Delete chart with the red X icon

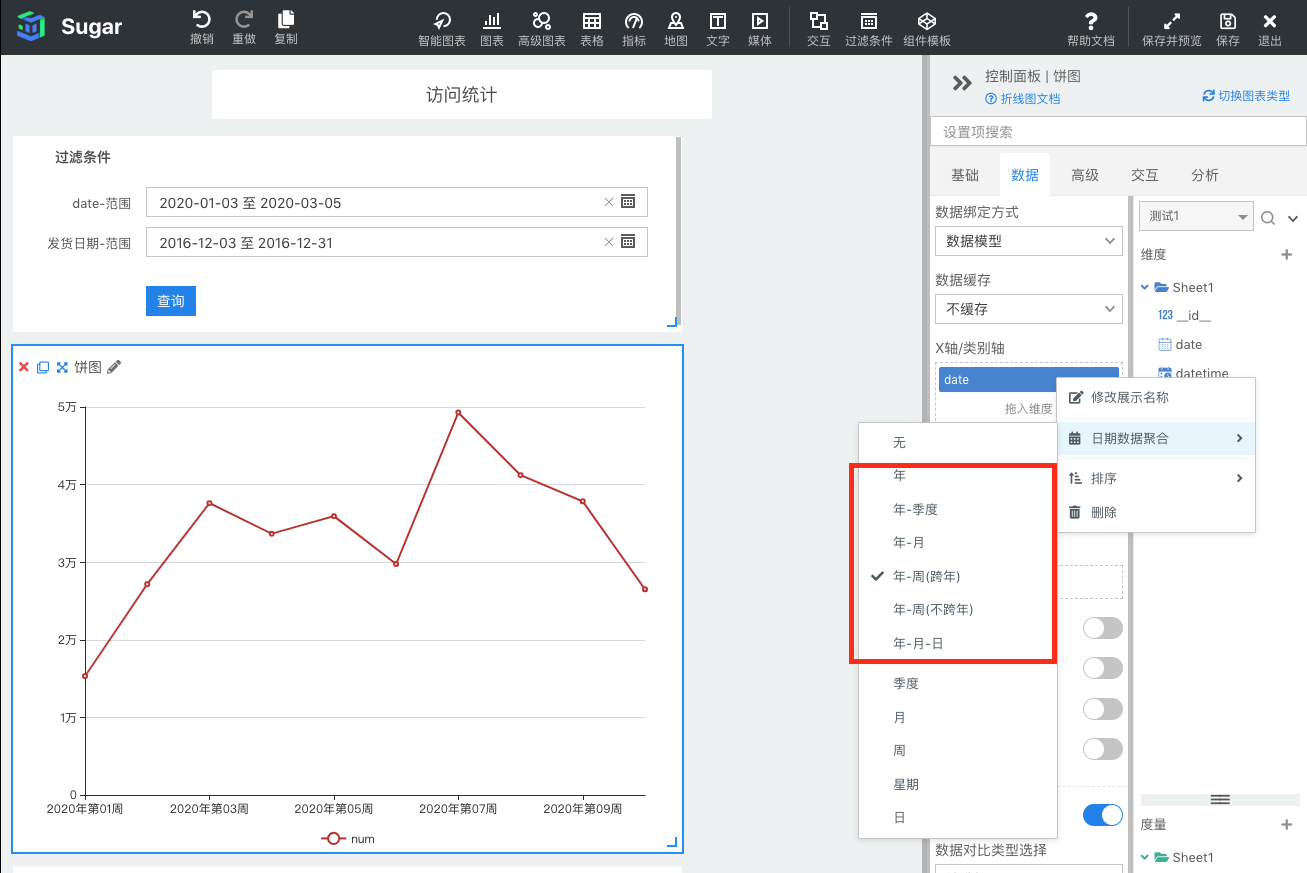coord(24,367)
